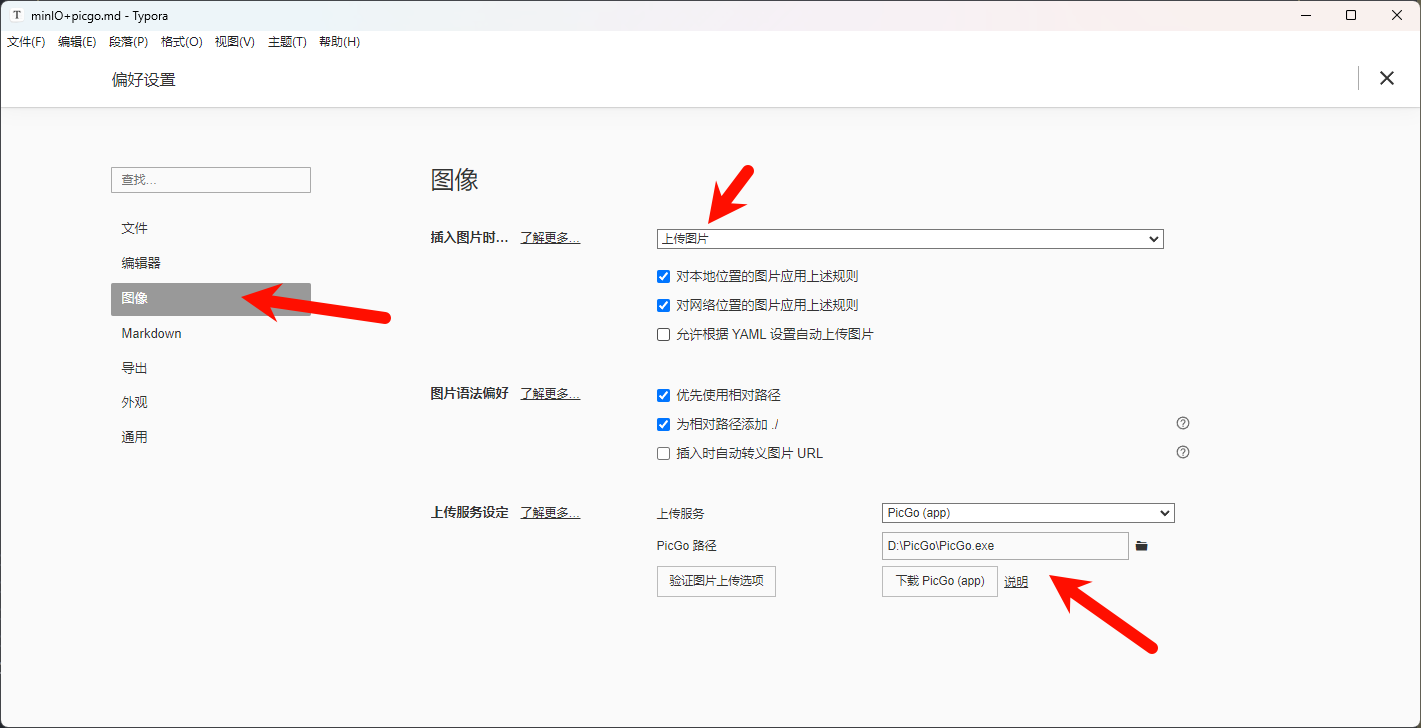Click the Typora app icon in title bar

16,15
